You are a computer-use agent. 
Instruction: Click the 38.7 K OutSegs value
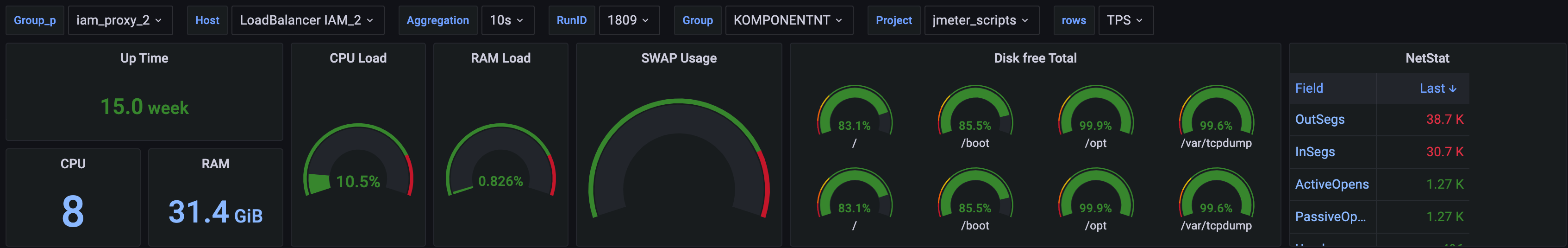[1444, 120]
